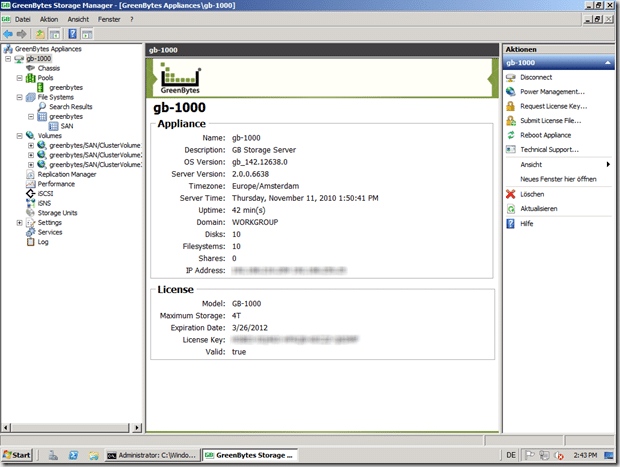Collapse the File Systems tree node
620x467 pixels.
point(19,97)
